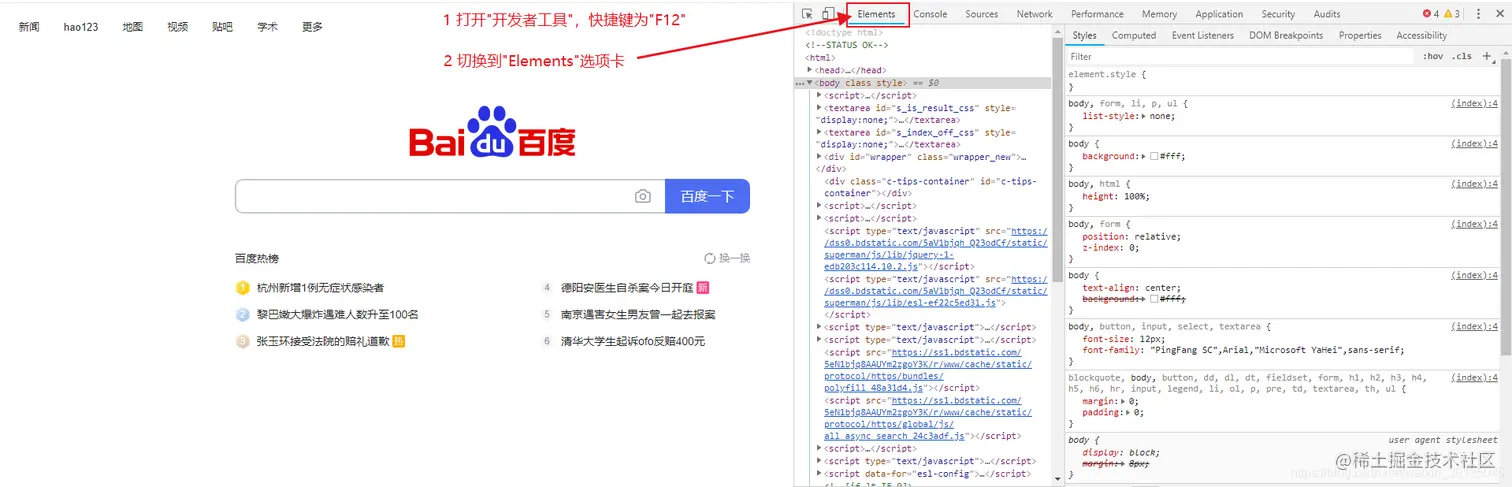Expand the s_index_off_css textarea node
1512x487 pixels.
click(819, 132)
